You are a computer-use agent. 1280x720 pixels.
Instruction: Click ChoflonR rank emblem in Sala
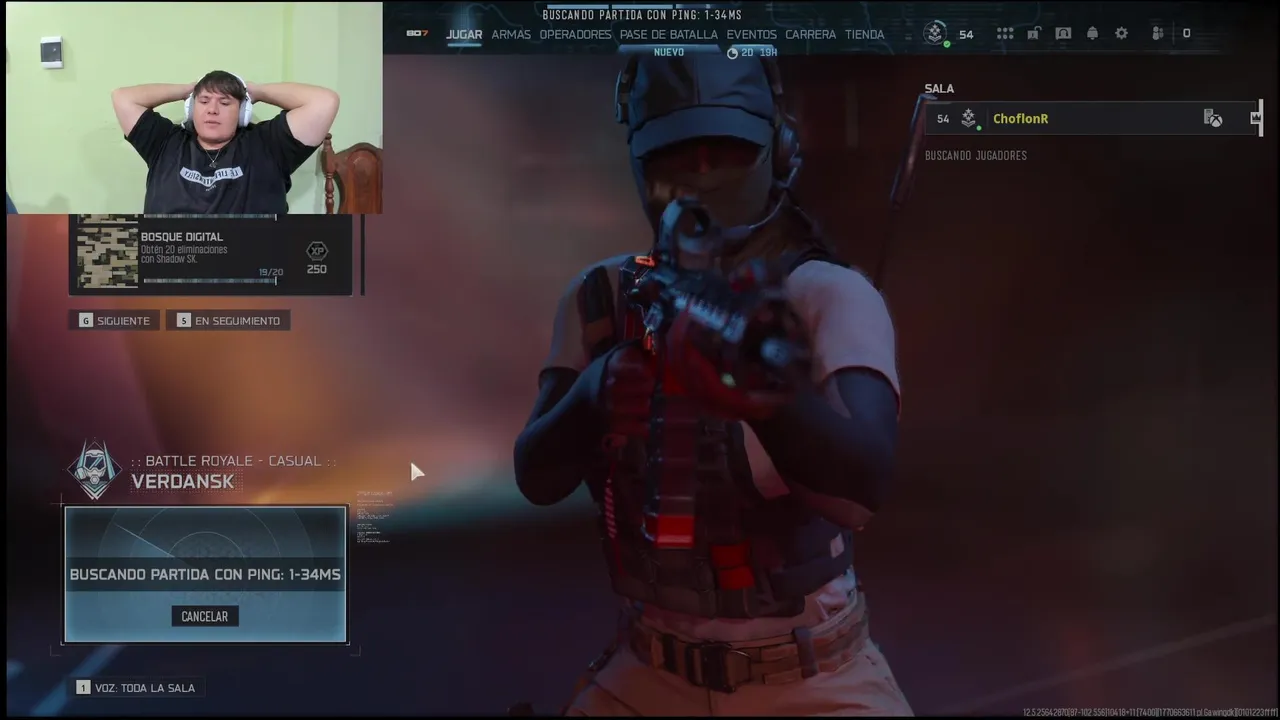pyautogui.click(x=968, y=119)
